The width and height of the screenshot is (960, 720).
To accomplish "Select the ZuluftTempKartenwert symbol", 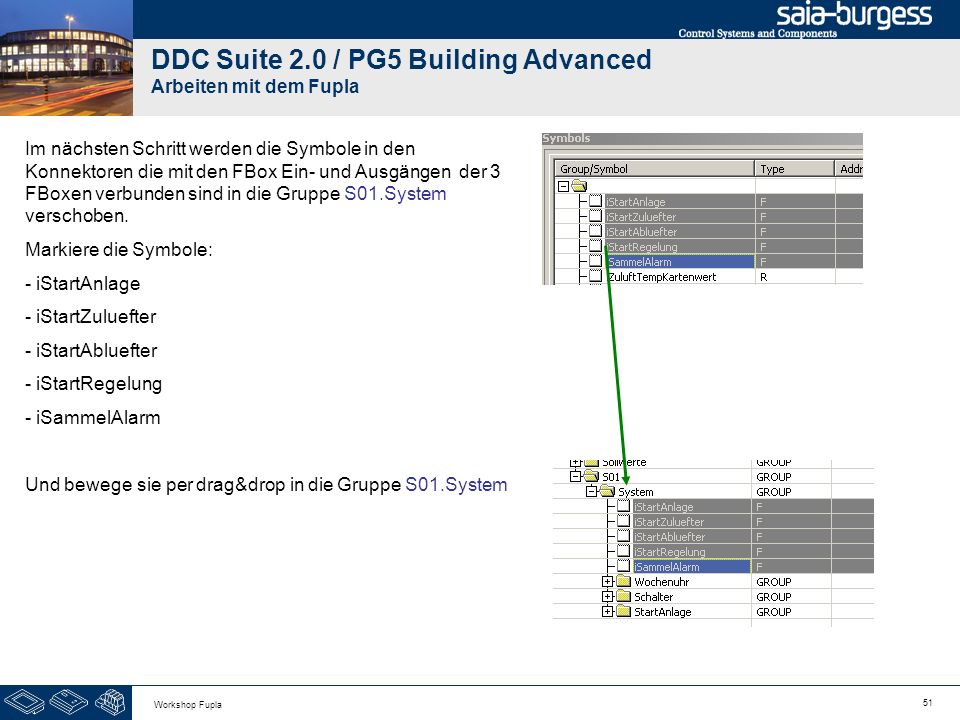I will (662, 277).
